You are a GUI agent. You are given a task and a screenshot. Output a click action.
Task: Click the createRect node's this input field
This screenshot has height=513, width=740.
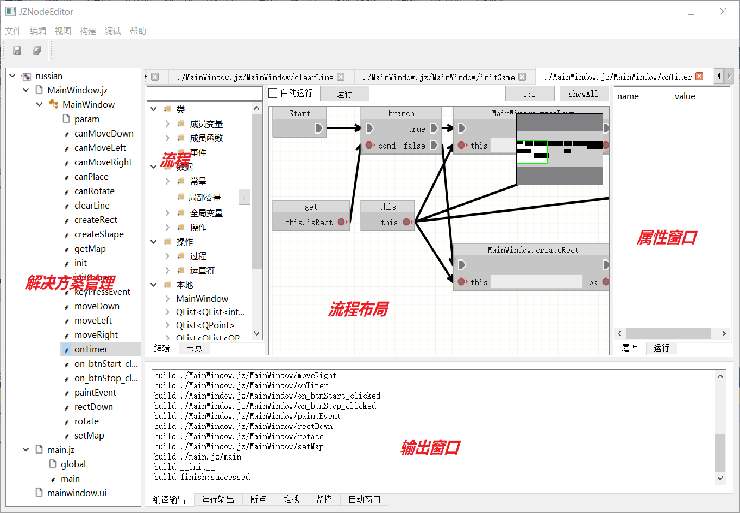[537, 282]
